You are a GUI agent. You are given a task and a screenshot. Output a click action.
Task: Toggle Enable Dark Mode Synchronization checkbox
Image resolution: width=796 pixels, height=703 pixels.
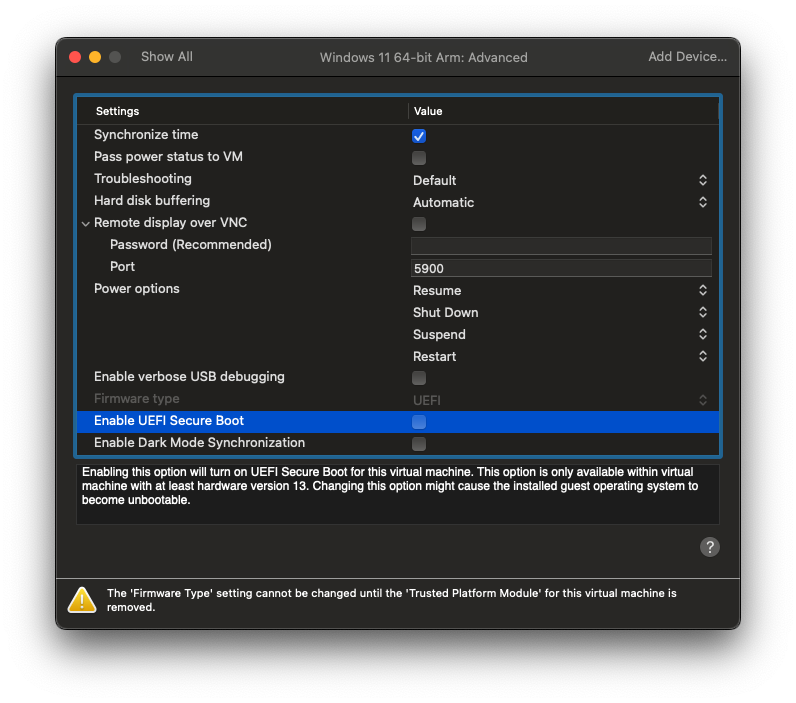[x=419, y=444]
